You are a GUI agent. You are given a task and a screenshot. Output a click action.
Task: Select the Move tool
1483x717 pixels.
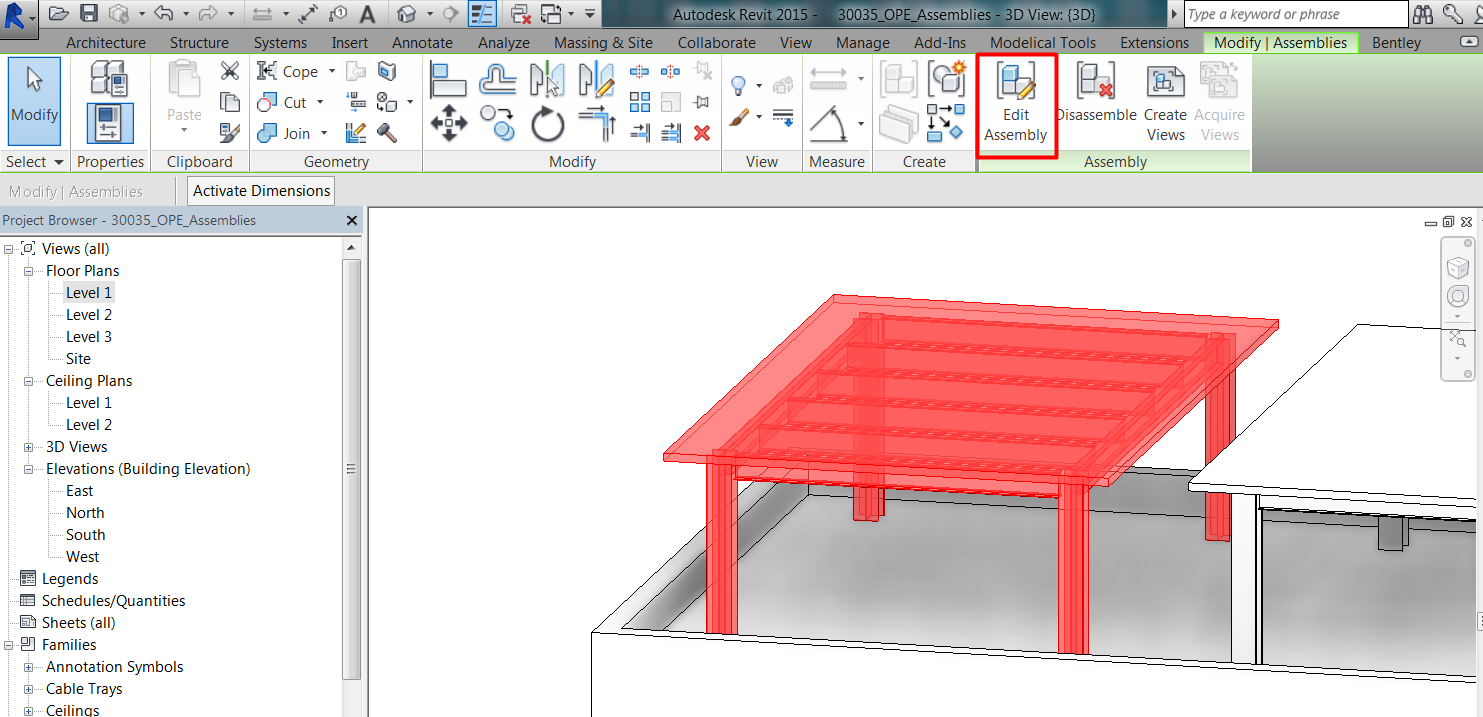pyautogui.click(x=449, y=125)
